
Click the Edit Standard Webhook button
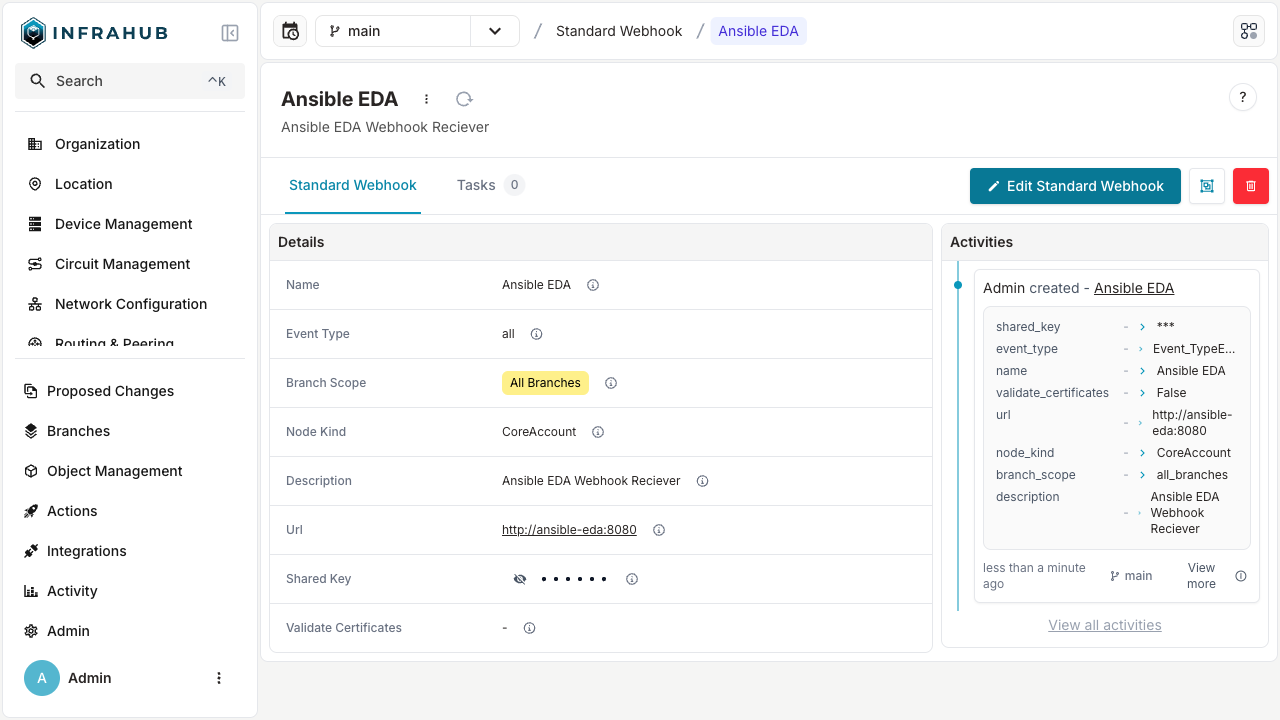click(x=1075, y=186)
